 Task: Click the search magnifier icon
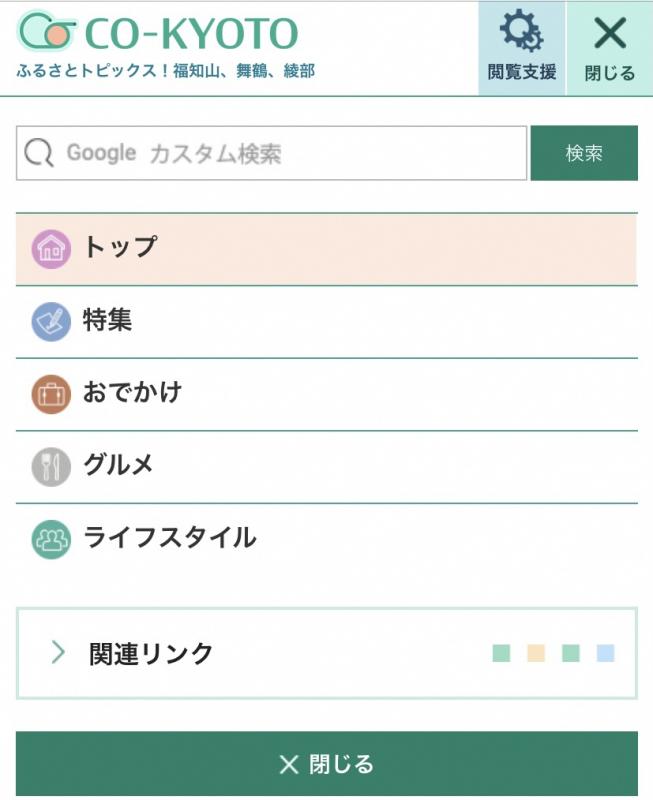pos(38,153)
